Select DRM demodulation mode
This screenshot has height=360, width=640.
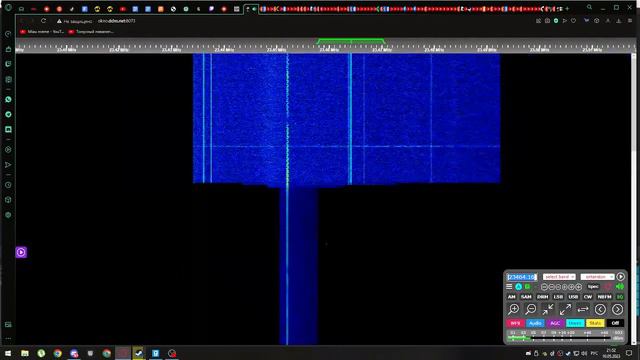(542, 297)
